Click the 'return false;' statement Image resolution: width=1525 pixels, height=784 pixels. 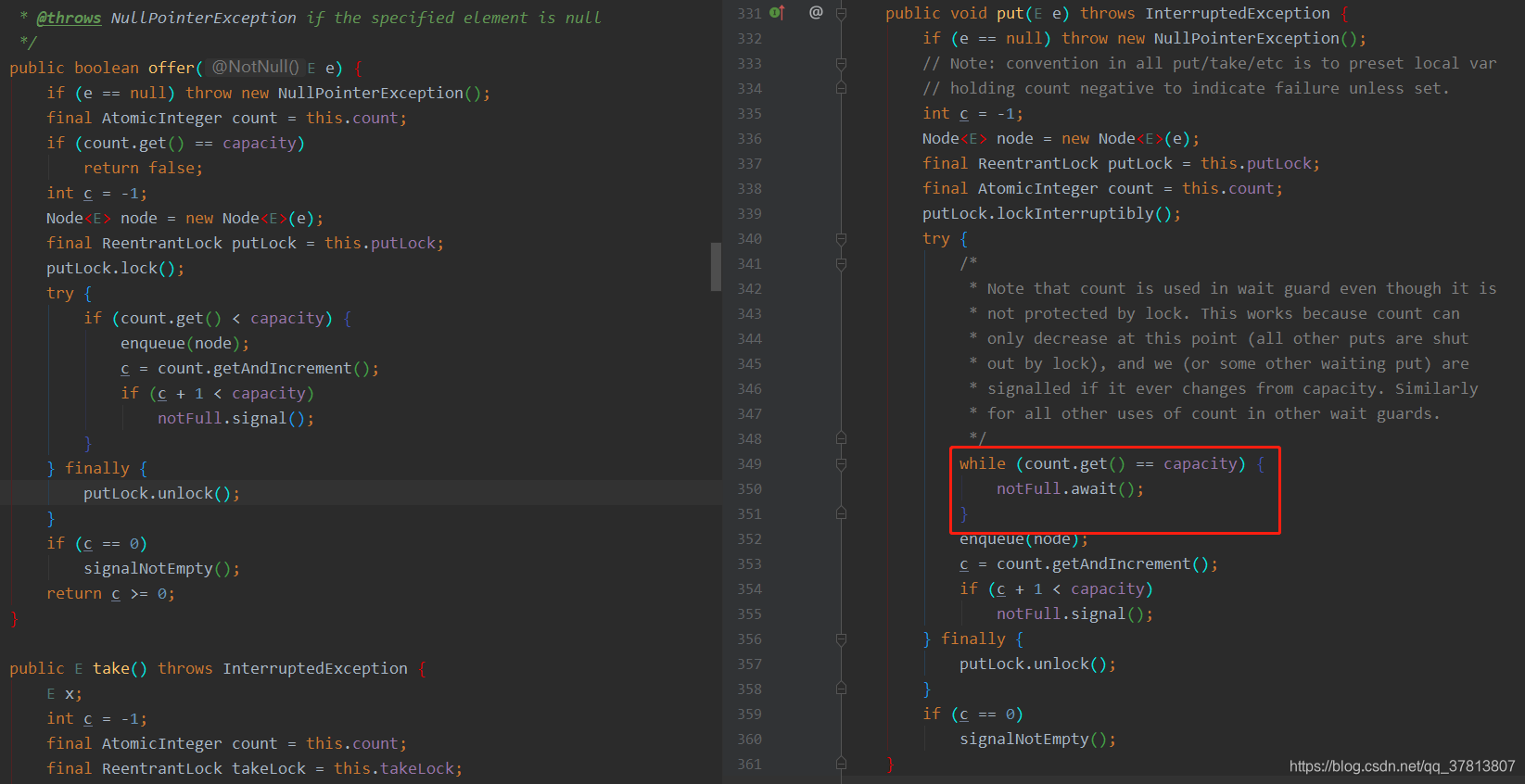pos(143,168)
